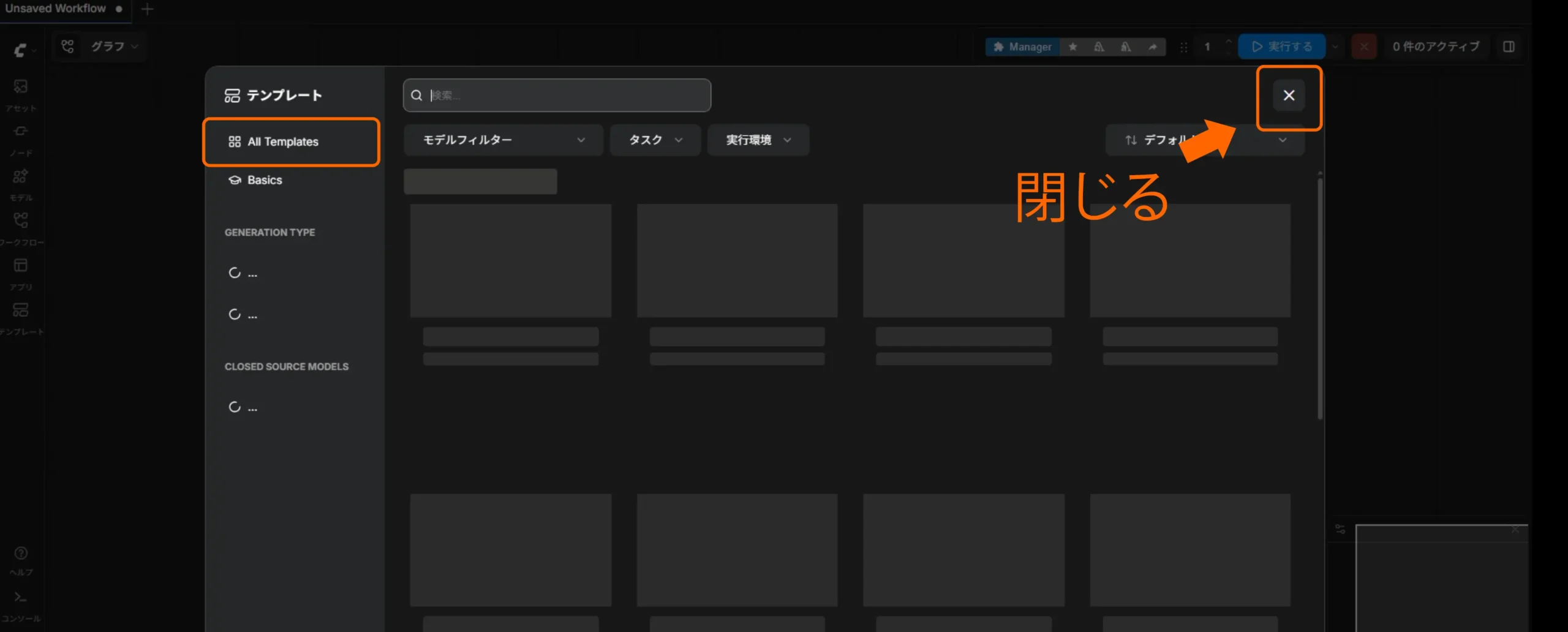
Task: Select All Templates in the sidebar
Action: pyautogui.click(x=291, y=141)
